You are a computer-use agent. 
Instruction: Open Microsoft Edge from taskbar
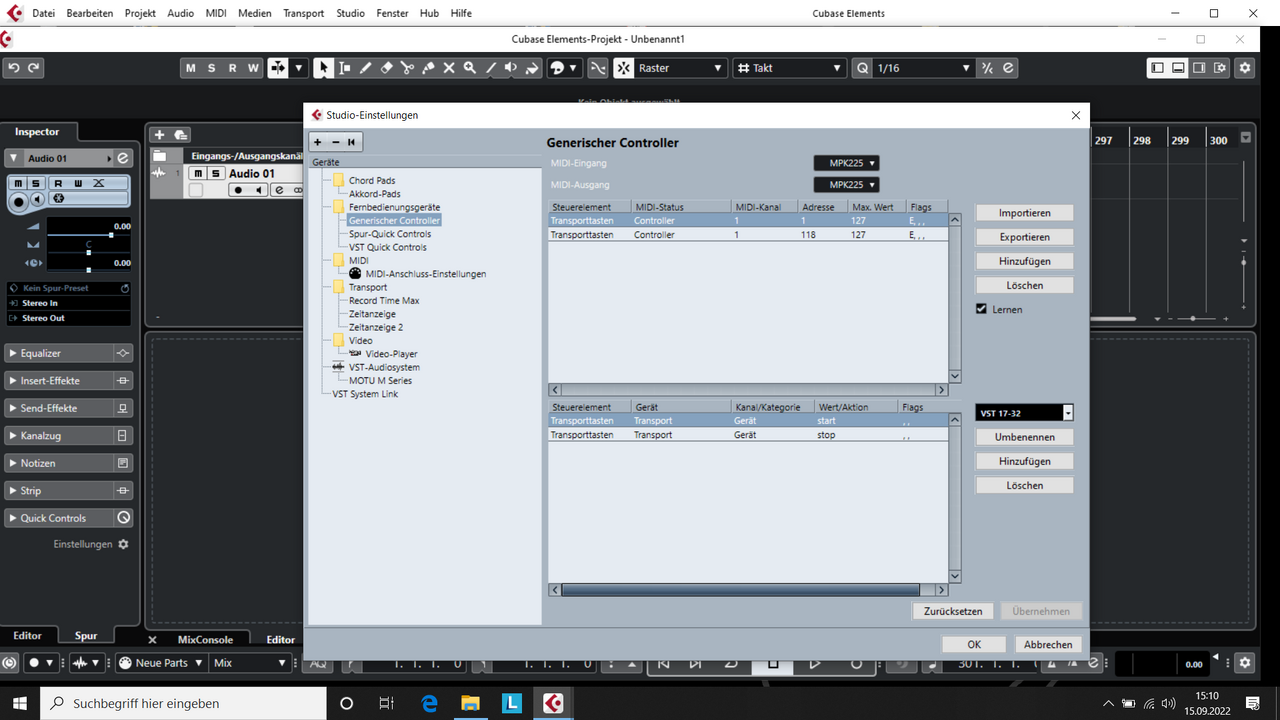[x=430, y=703]
